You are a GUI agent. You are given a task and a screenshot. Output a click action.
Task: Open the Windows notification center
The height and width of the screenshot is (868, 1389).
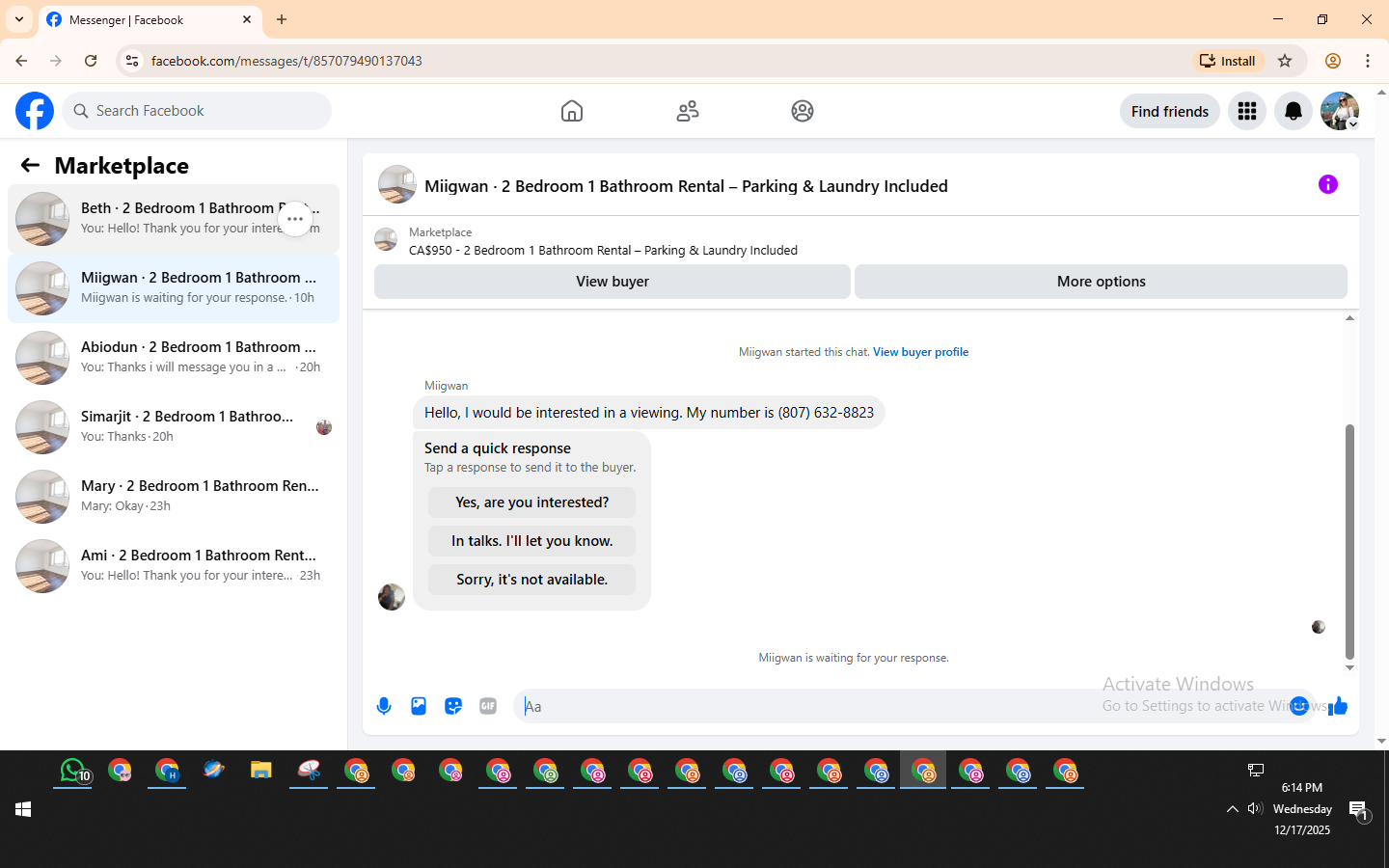[x=1359, y=810]
